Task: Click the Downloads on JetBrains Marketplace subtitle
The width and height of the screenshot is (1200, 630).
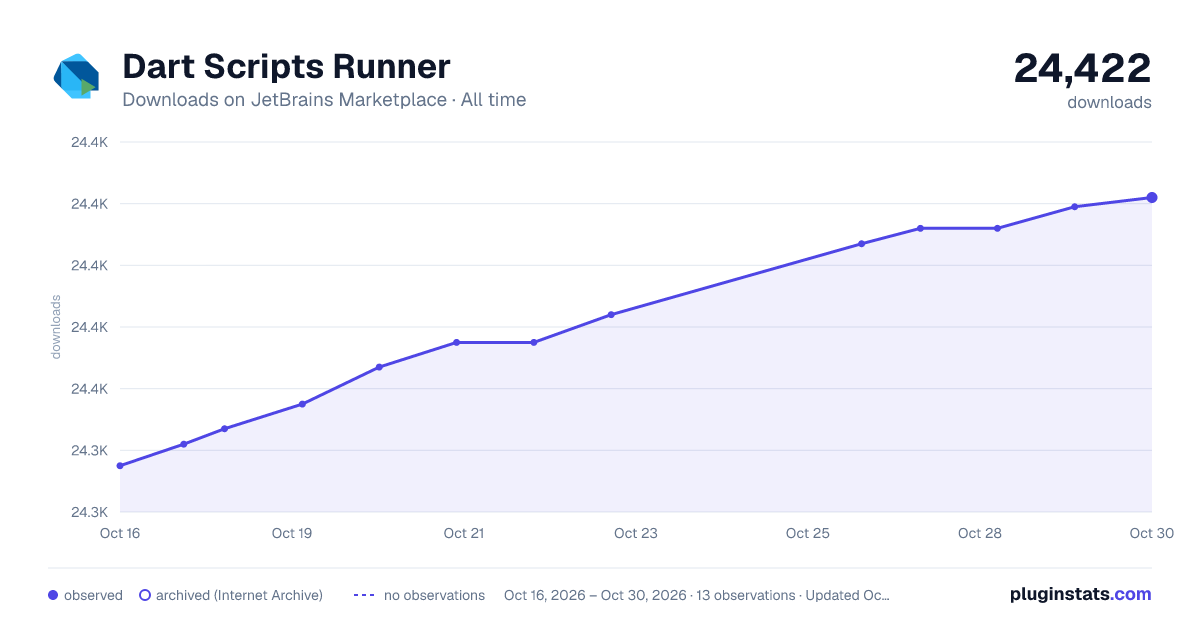Action: [x=324, y=100]
